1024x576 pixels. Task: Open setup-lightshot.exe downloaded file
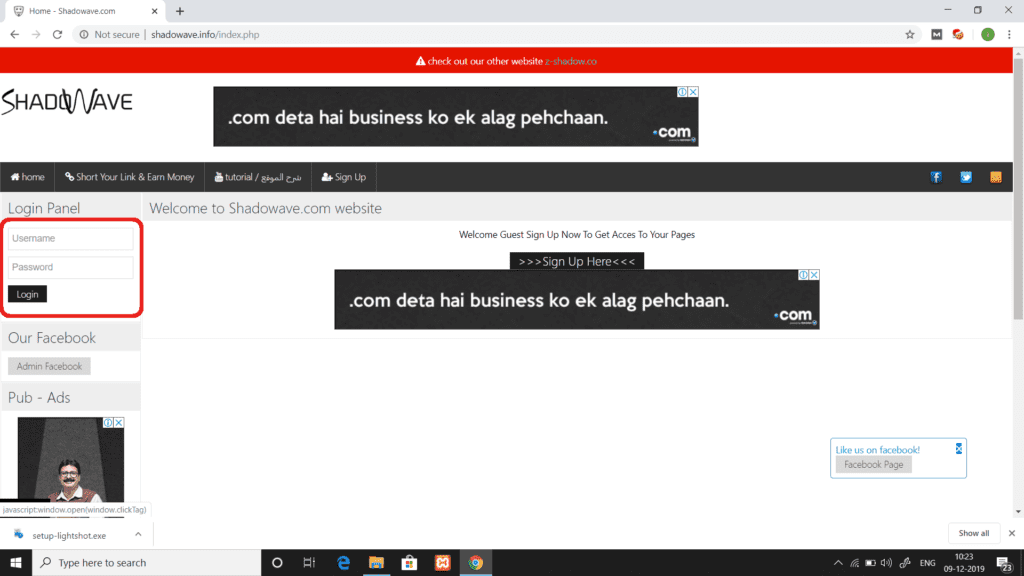pos(69,536)
